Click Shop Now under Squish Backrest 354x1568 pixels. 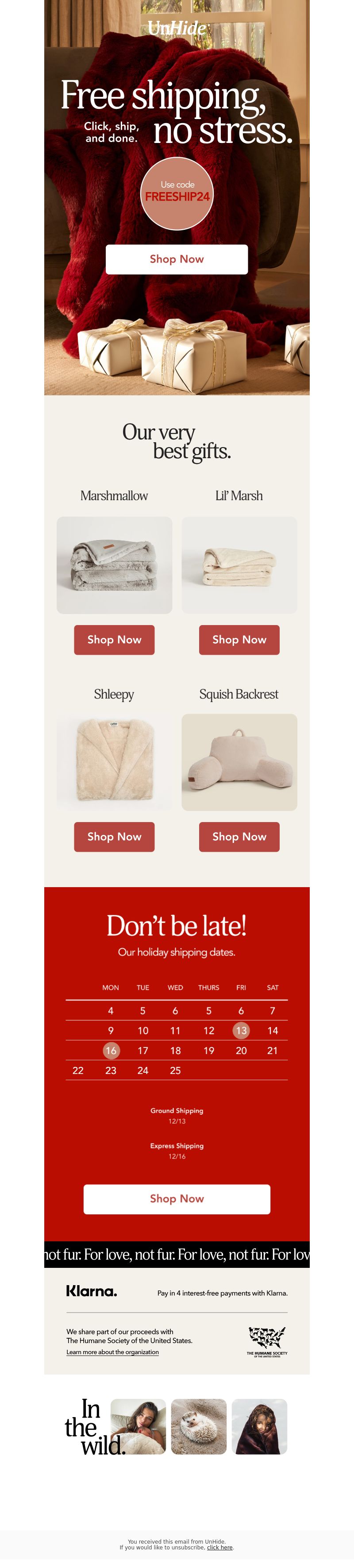click(240, 837)
